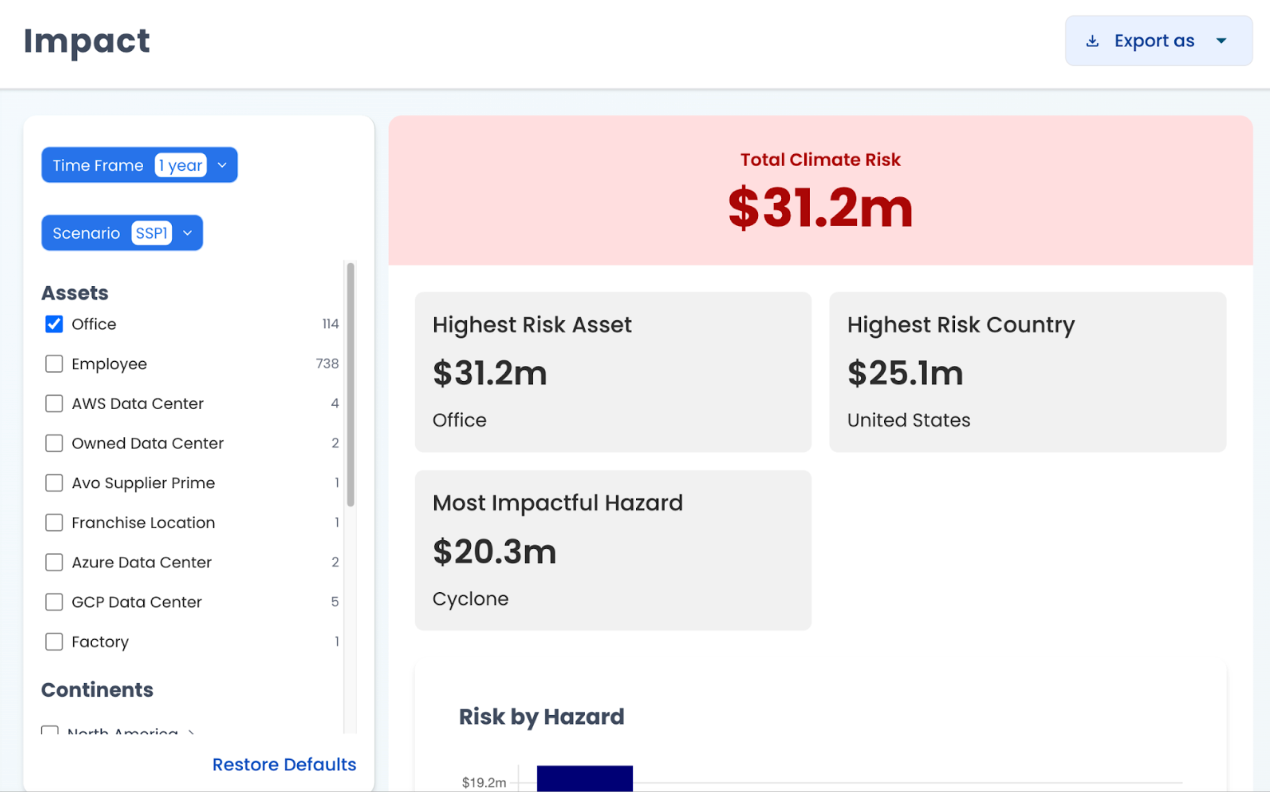Tick the Factory asset checkbox
This screenshot has height=792, width=1270.
point(54,642)
